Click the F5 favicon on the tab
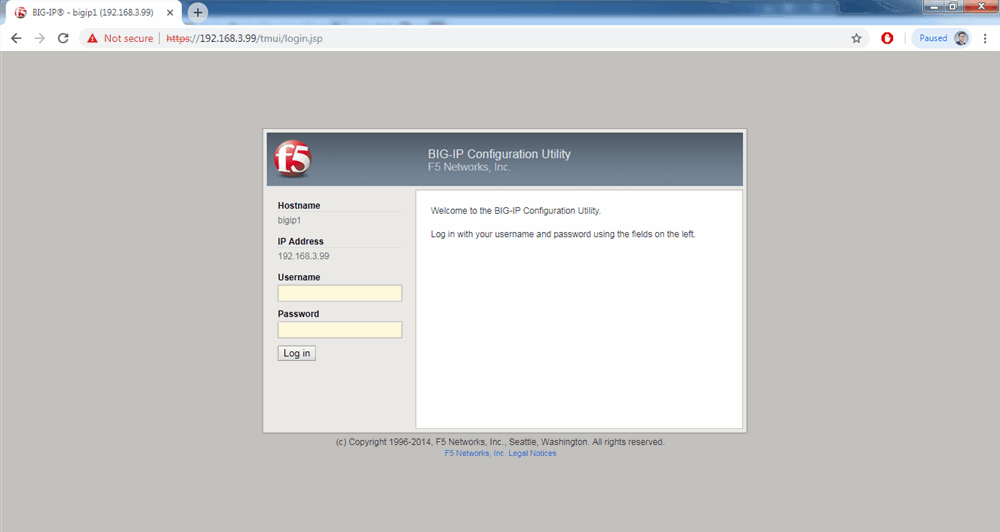This screenshot has height=532, width=1000. (20, 13)
